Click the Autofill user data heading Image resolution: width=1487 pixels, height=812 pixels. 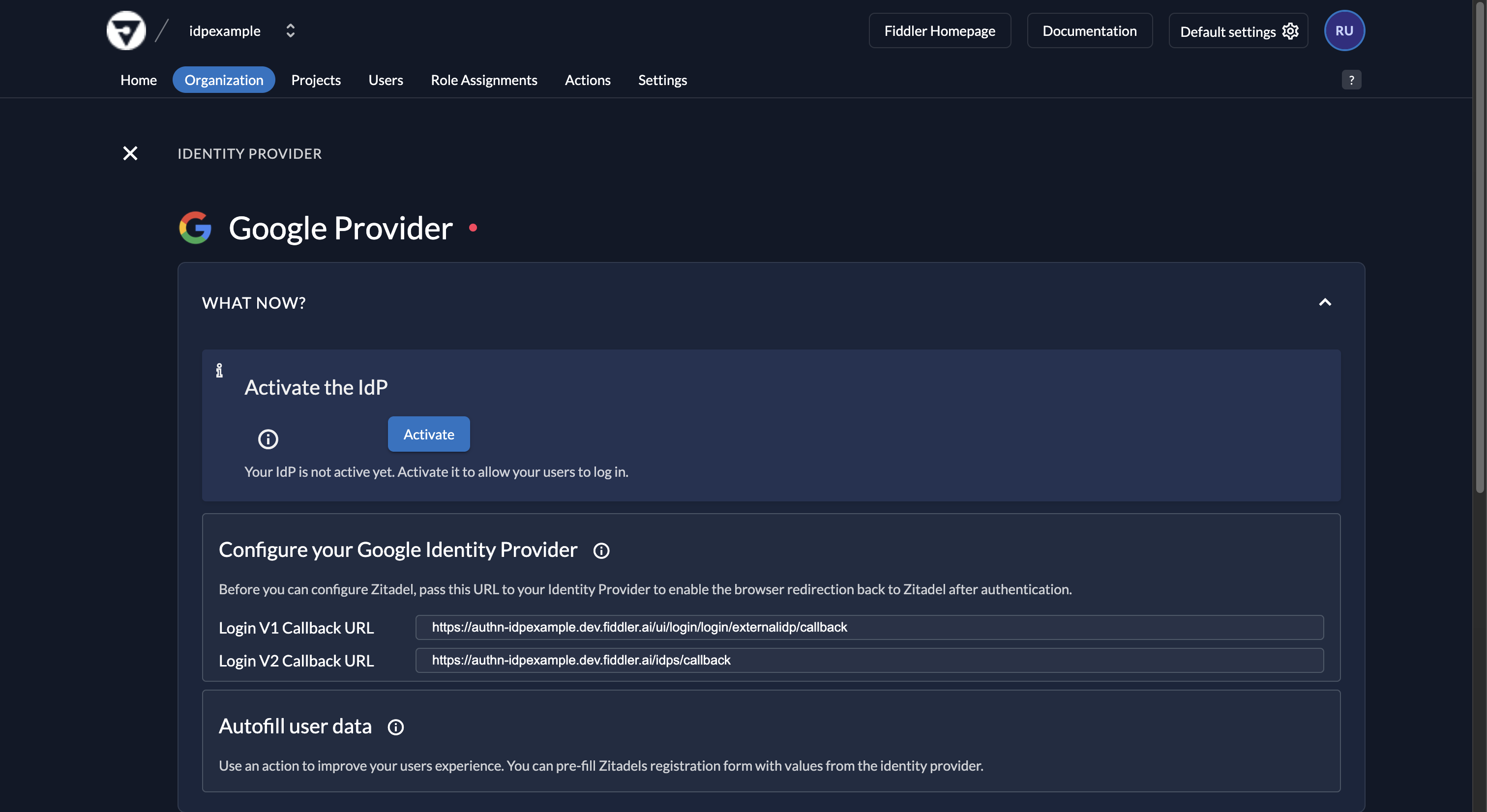(x=295, y=726)
